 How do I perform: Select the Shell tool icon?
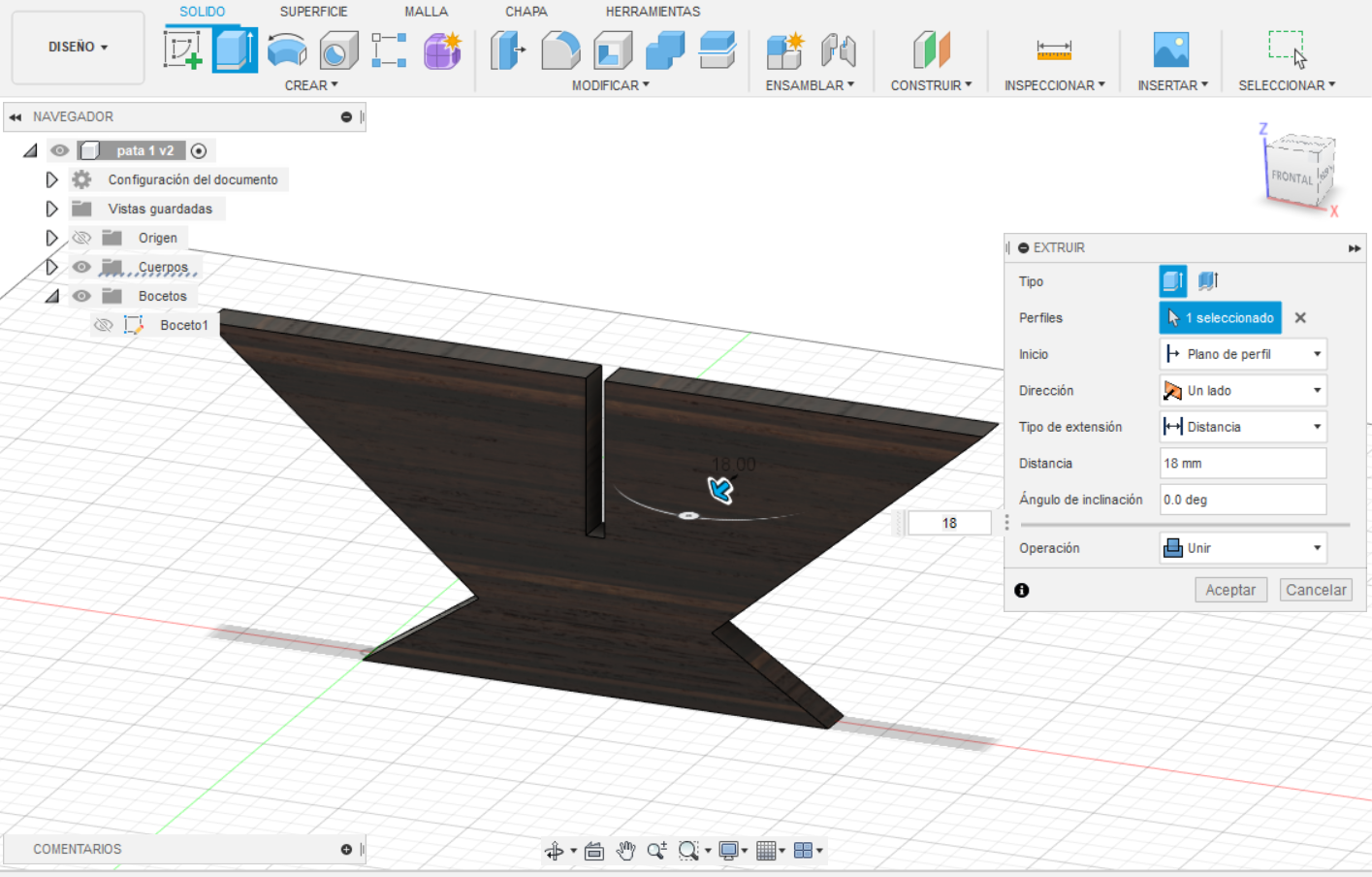pos(613,49)
